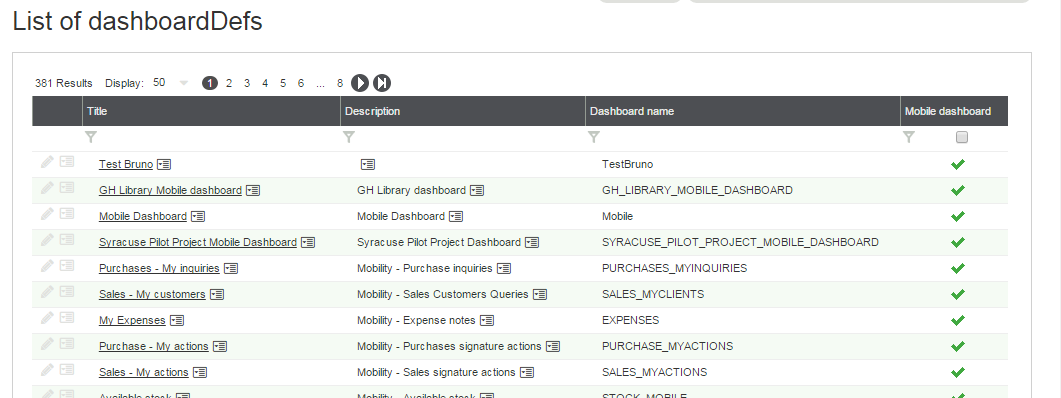
Task: Open menu icon next to GH Library Mobile dashboard title
Action: coord(252,191)
